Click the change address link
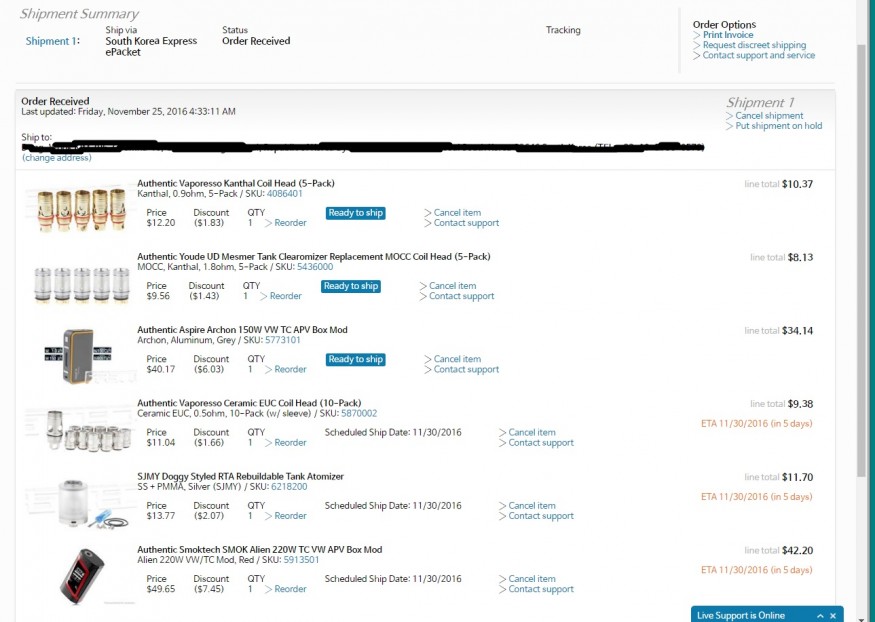The height and width of the screenshot is (622, 875). click(57, 158)
